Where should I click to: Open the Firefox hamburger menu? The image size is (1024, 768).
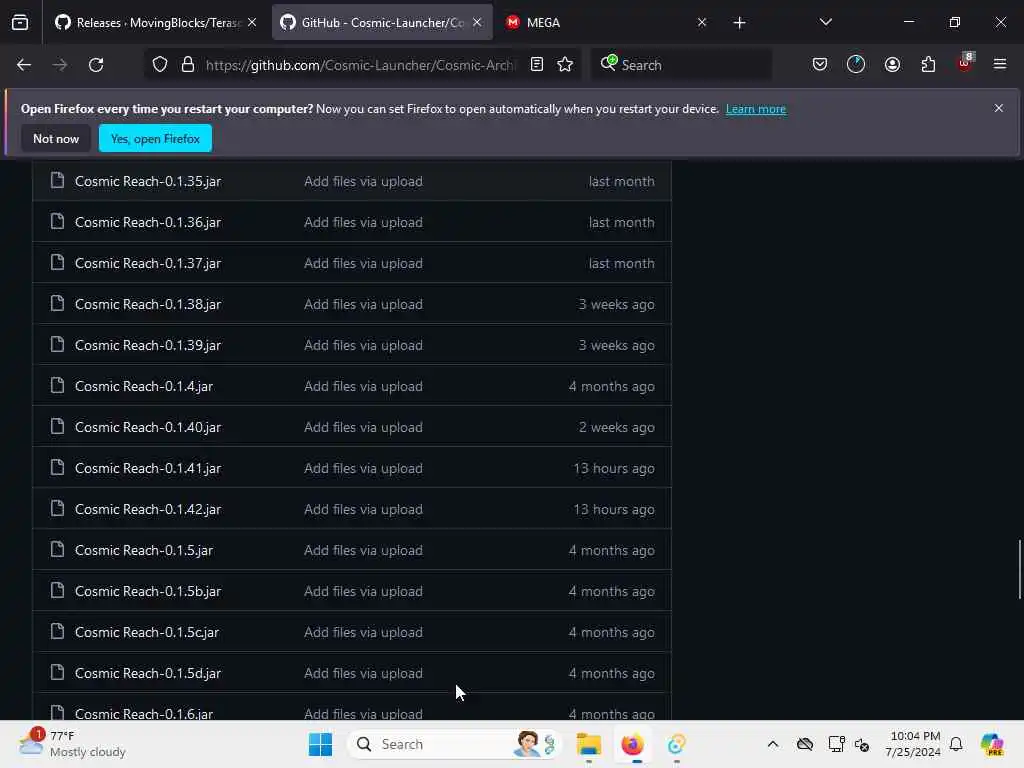tap(1000, 65)
